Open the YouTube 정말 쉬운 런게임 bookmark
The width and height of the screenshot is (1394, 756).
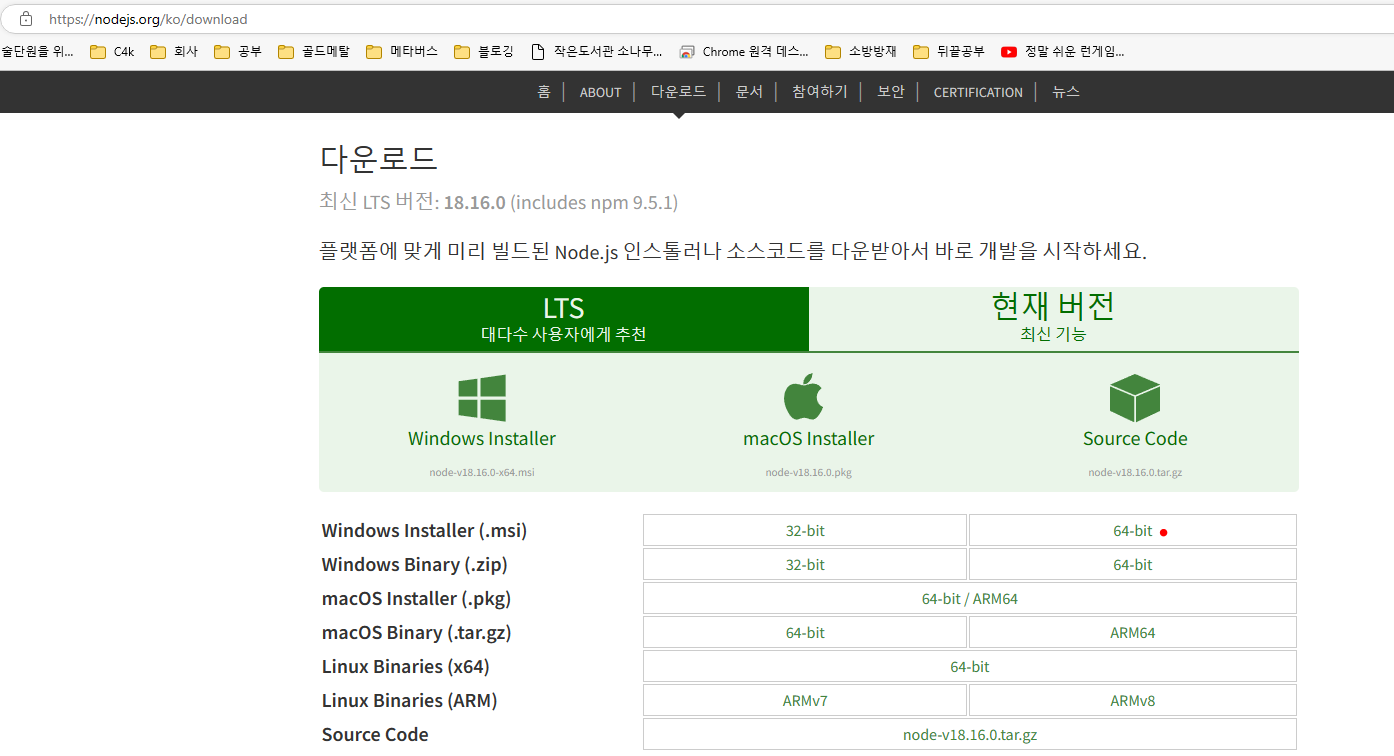point(1063,52)
